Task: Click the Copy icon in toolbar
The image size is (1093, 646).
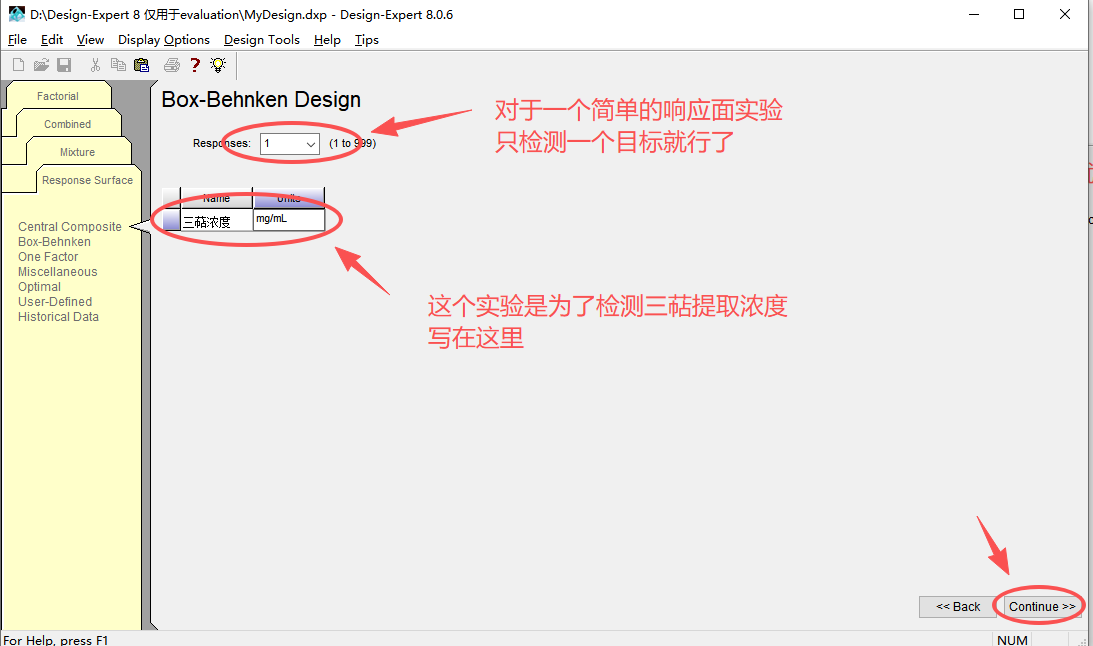Action: (118, 65)
